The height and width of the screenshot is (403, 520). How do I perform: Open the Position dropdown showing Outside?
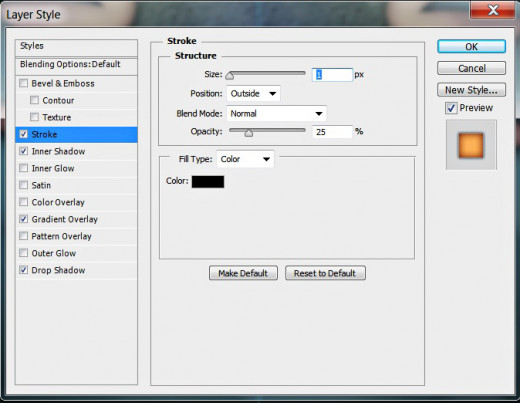pyautogui.click(x=253, y=94)
